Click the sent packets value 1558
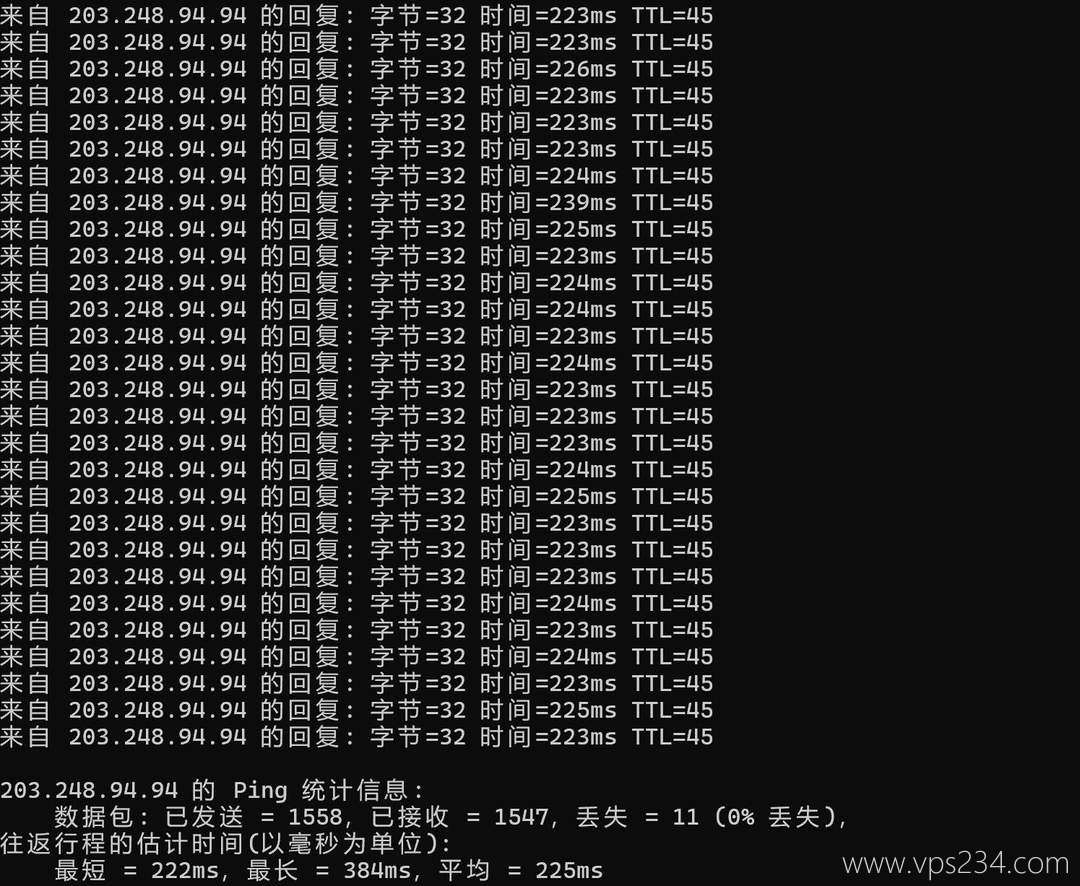The image size is (1080, 886). click(x=315, y=817)
